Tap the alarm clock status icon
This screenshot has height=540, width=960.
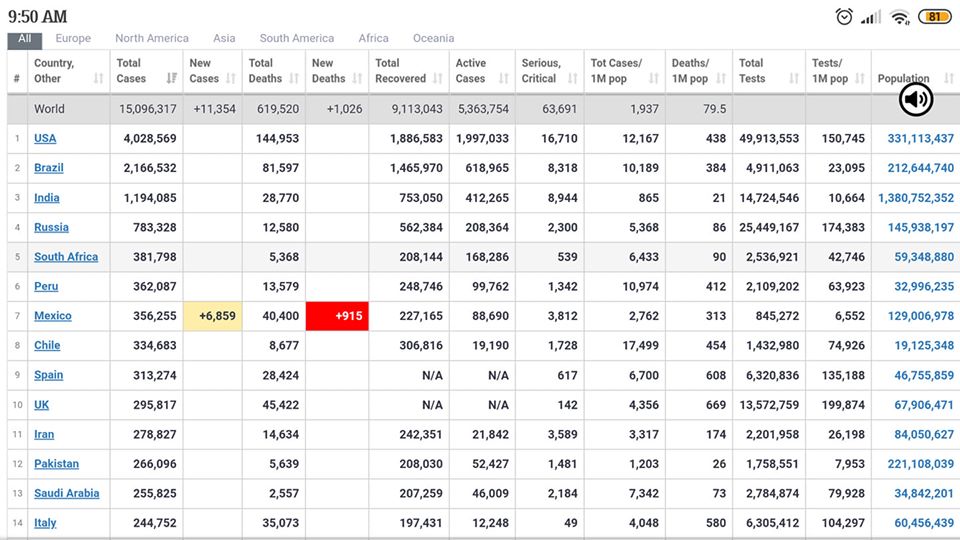pos(844,17)
